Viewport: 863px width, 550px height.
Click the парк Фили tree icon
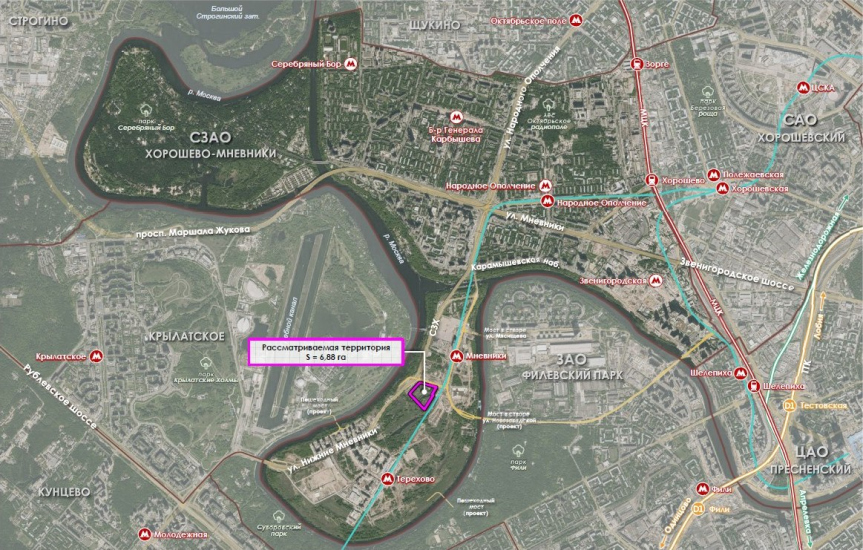[x=518, y=451]
